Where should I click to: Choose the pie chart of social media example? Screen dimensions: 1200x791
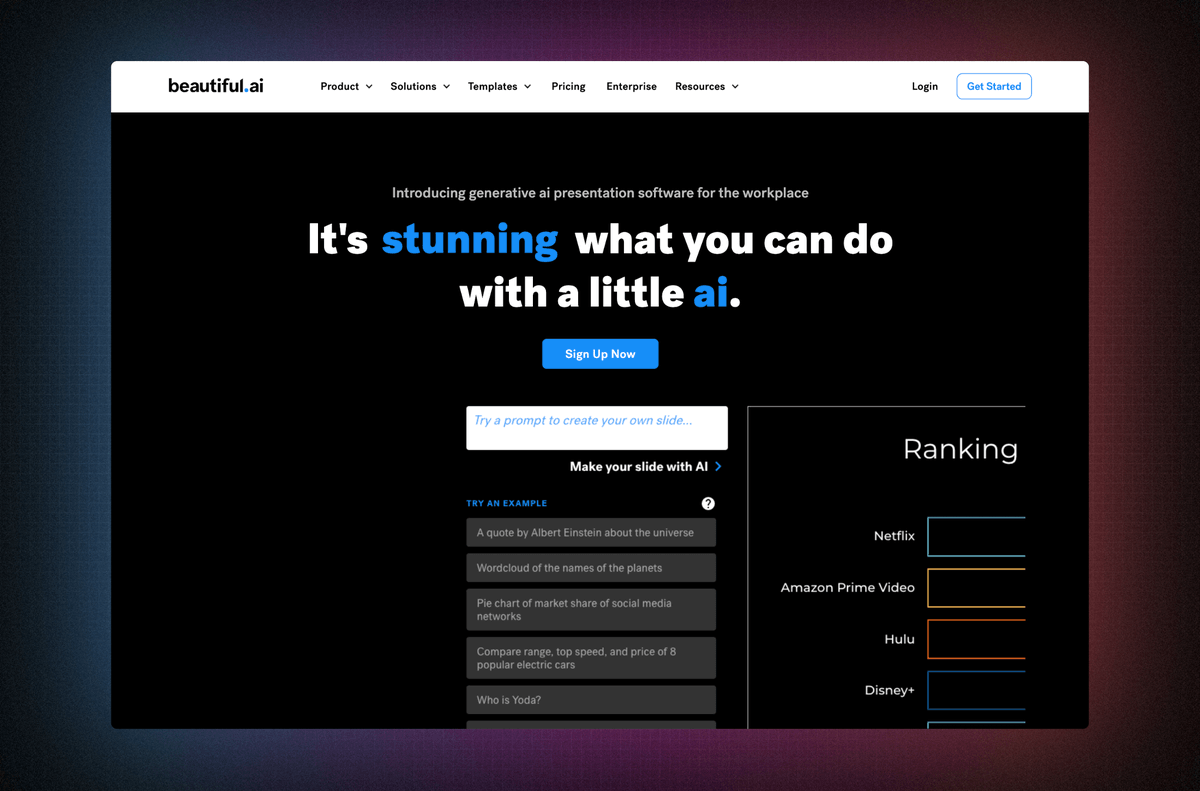click(591, 610)
